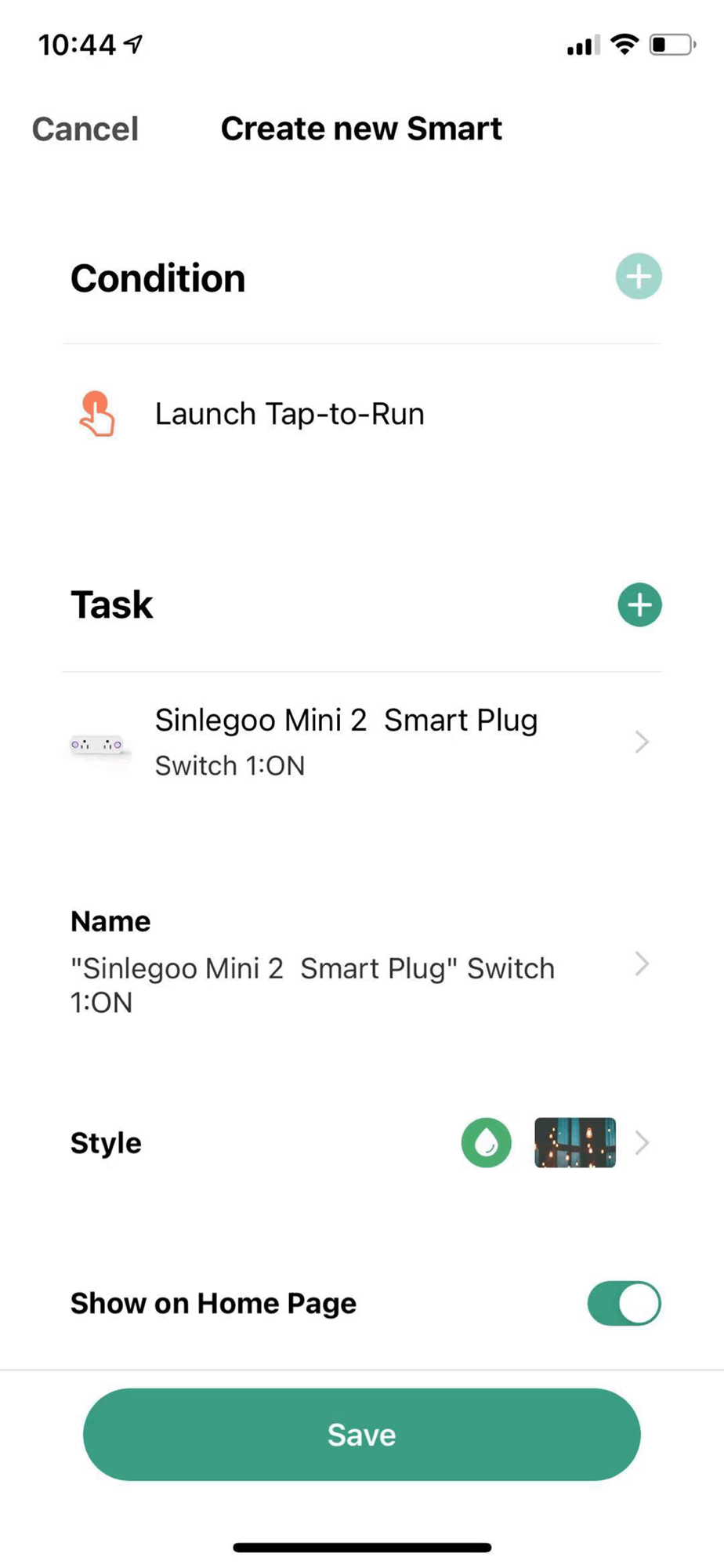Tap the cellular signal bars icon
724x1568 pixels.
pos(583,45)
